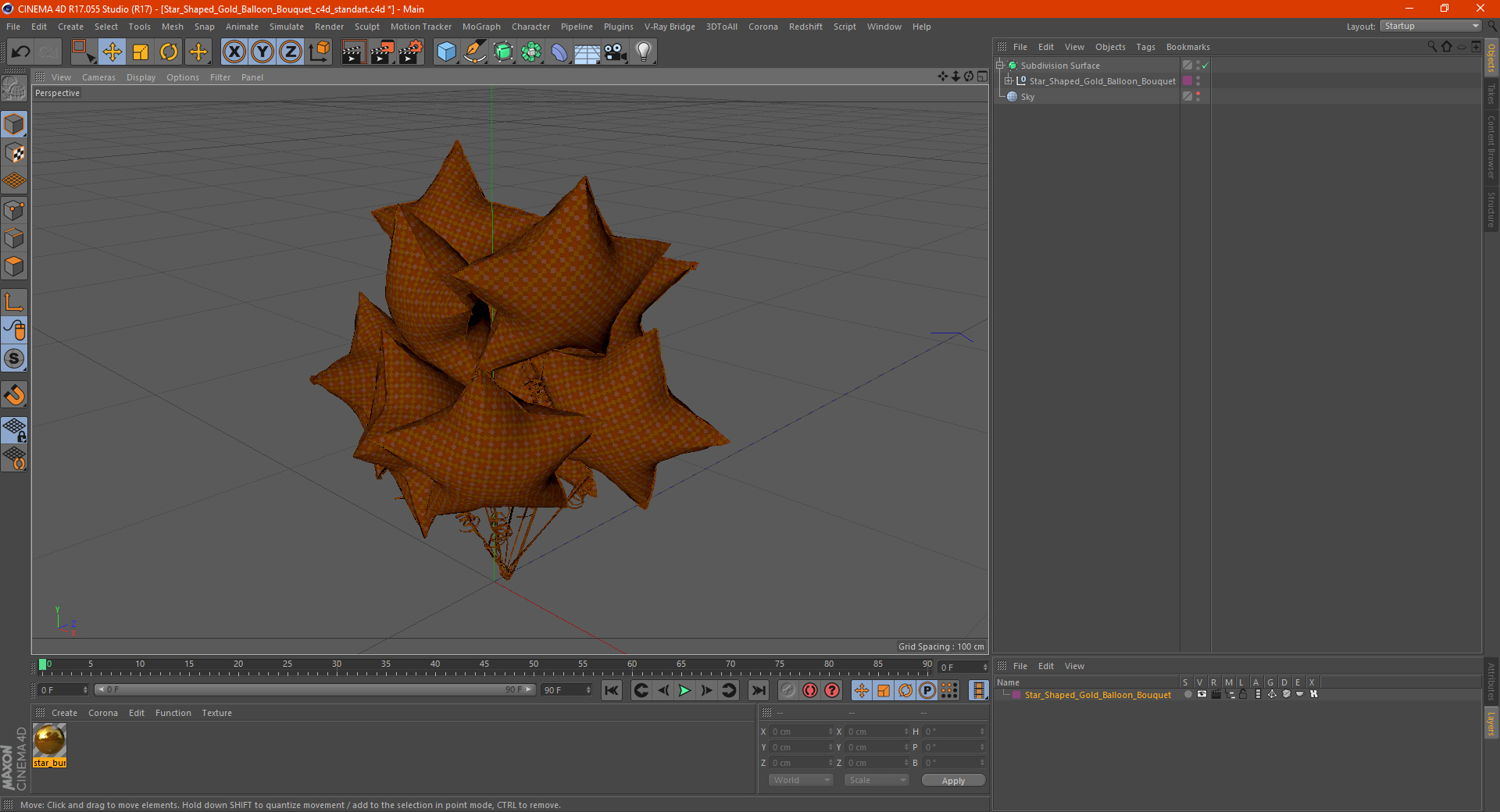
Task: Open the Takes side tab
Action: point(1491,94)
